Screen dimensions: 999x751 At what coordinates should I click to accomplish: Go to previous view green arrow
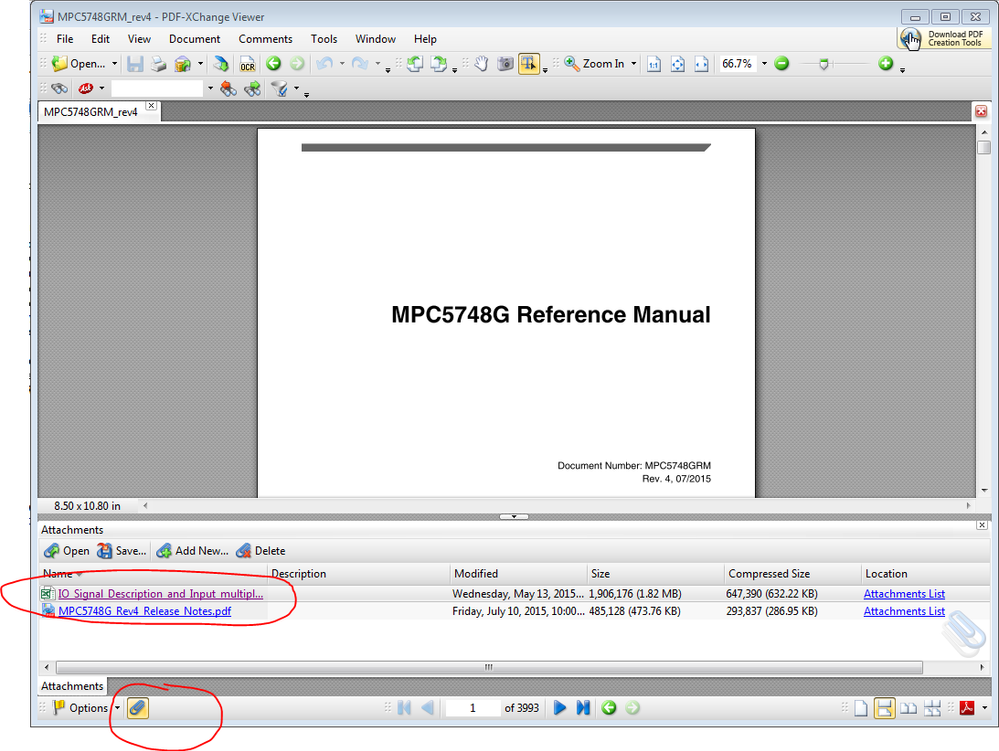pos(273,64)
